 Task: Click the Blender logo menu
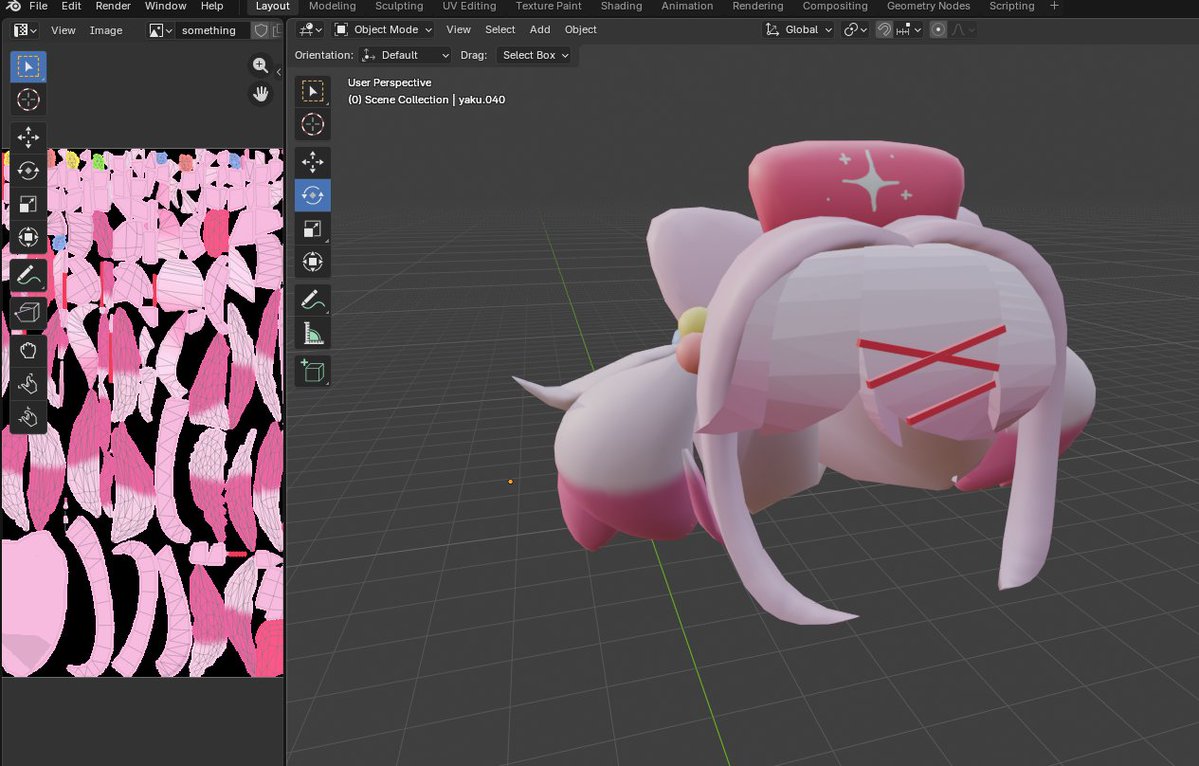pos(13,6)
